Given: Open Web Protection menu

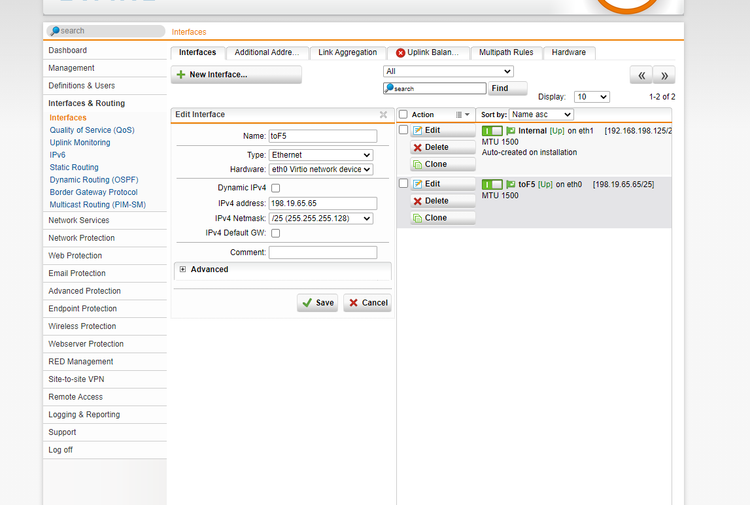Looking at the screenshot, I should (105, 256).
